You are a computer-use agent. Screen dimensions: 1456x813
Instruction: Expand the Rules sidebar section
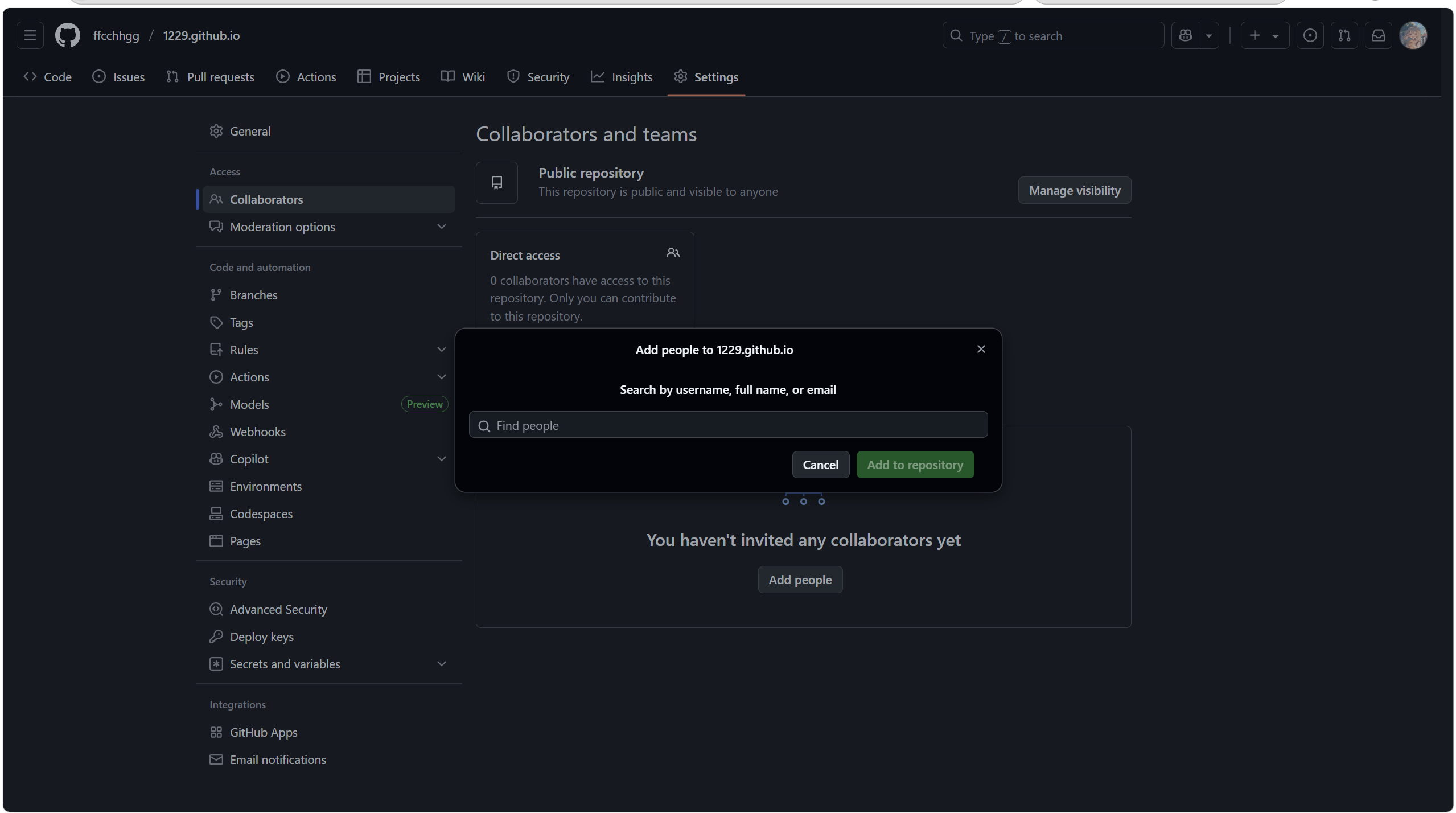[441, 350]
